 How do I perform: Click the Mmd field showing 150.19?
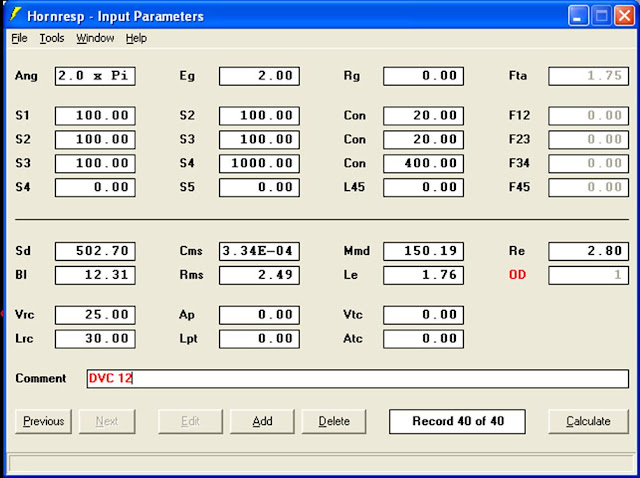coord(423,251)
